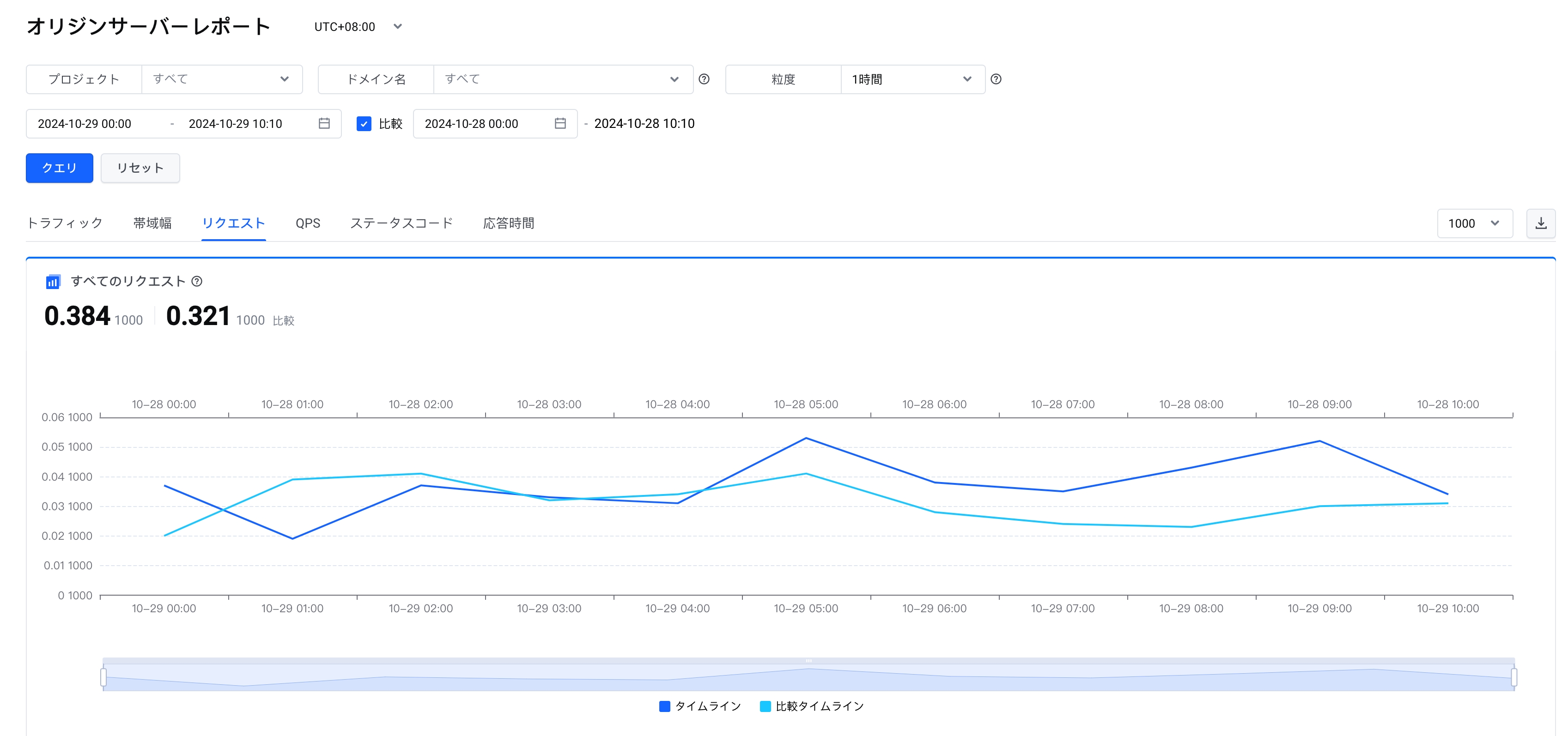The image size is (1568, 736).
Task: Switch to the QPS tab
Action: (308, 223)
